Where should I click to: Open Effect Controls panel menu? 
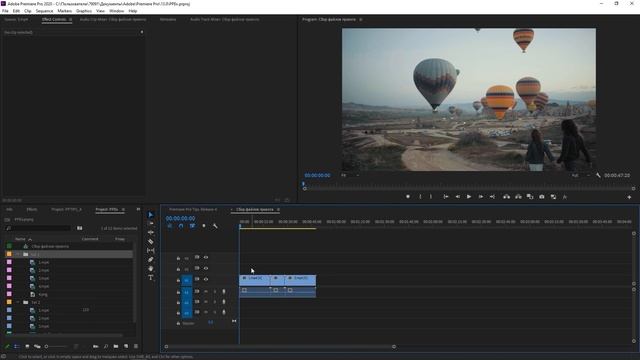(x=70, y=19)
